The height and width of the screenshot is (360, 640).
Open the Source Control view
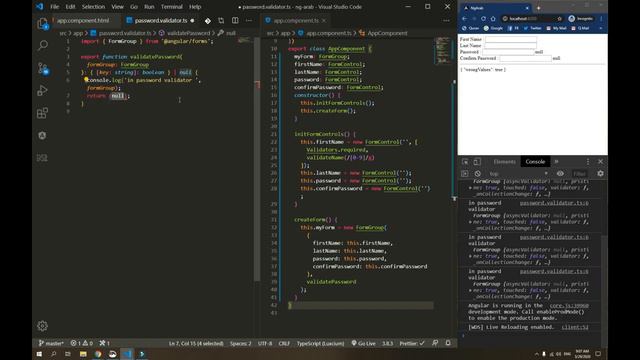click(x=42, y=68)
